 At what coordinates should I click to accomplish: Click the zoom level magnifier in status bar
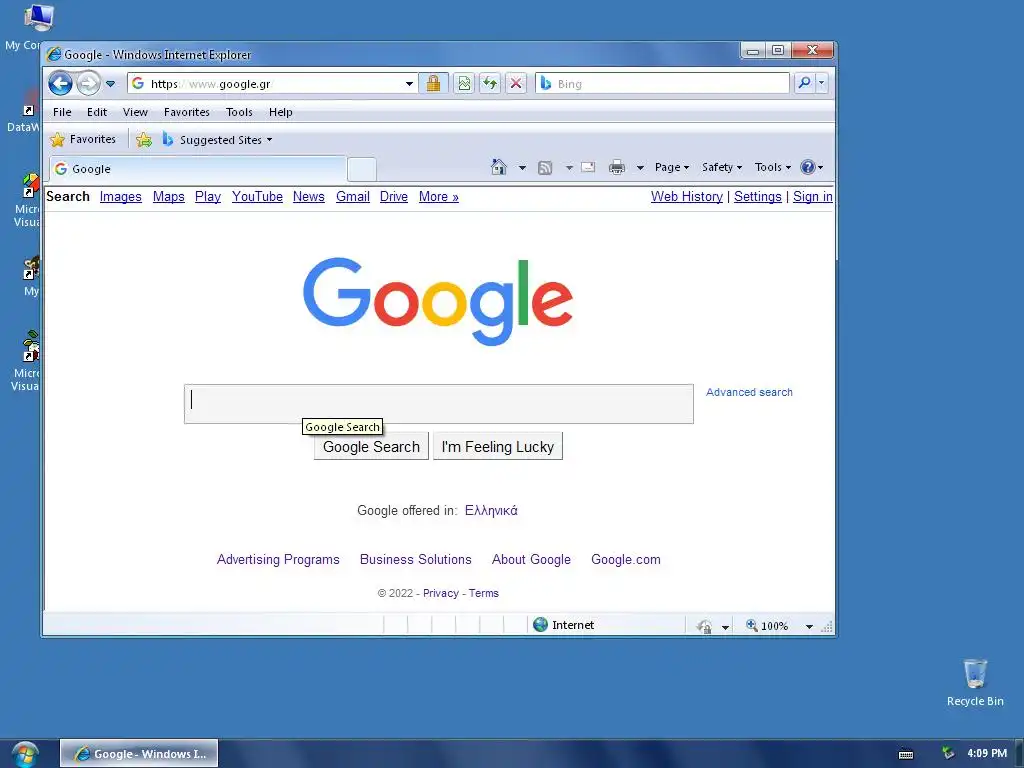tap(752, 626)
